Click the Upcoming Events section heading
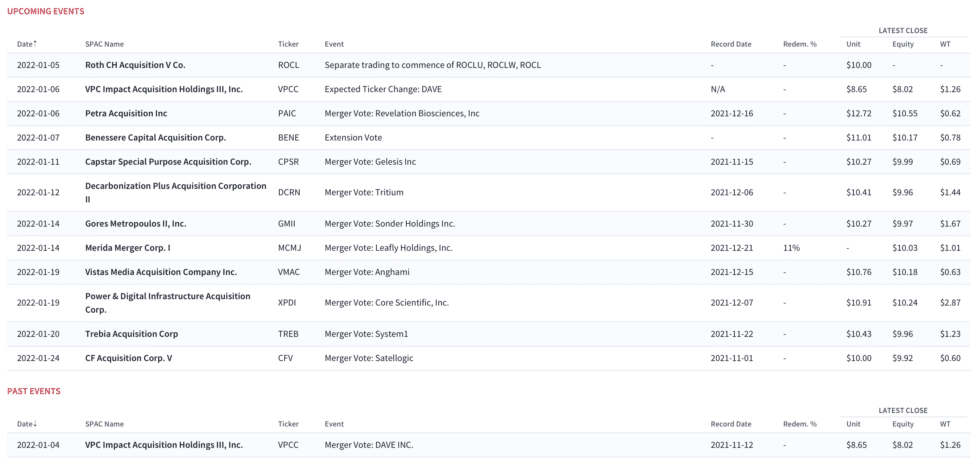980x461 pixels. (46, 11)
